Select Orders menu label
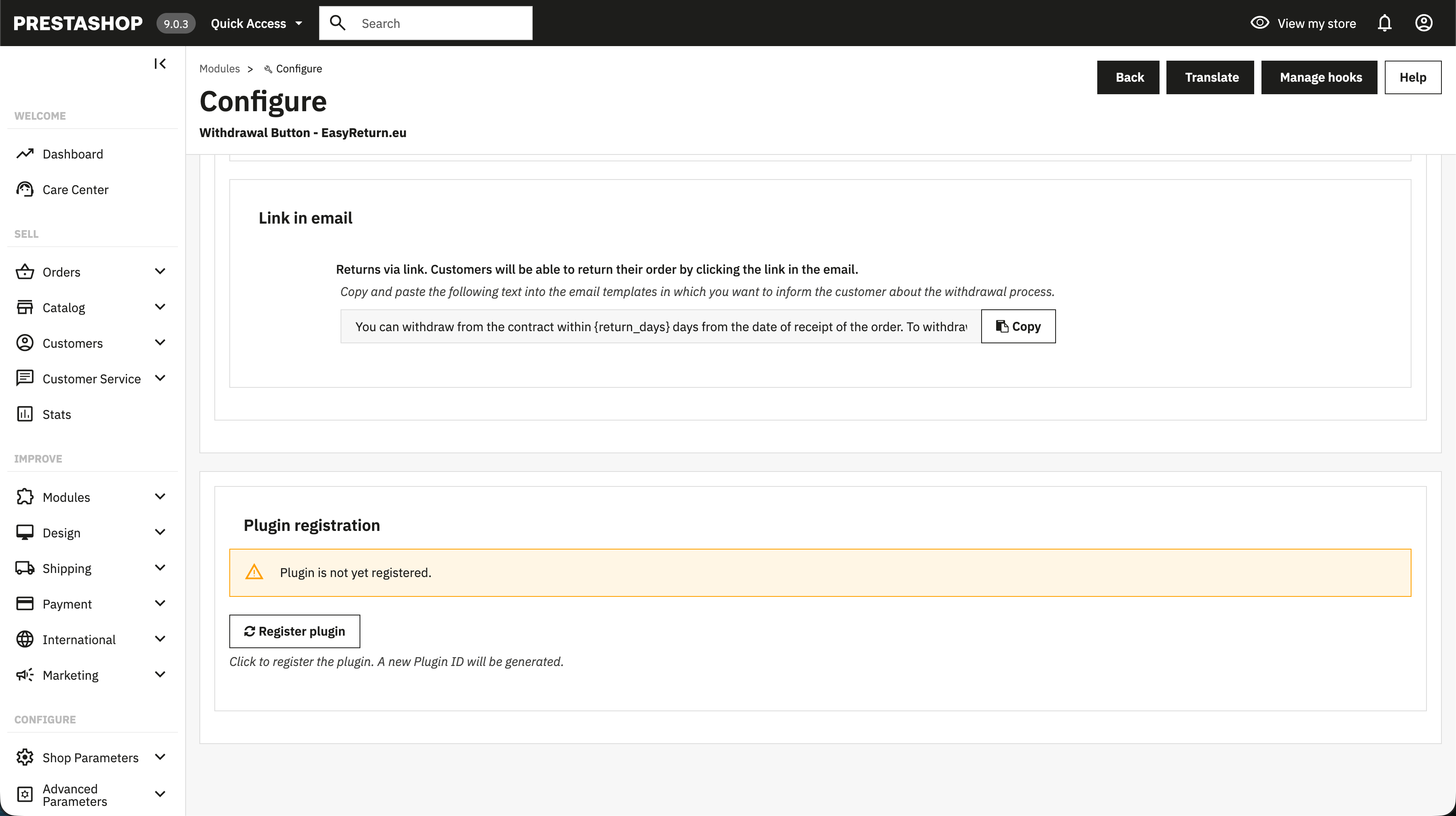This screenshot has width=1456, height=816. pyautogui.click(x=61, y=272)
